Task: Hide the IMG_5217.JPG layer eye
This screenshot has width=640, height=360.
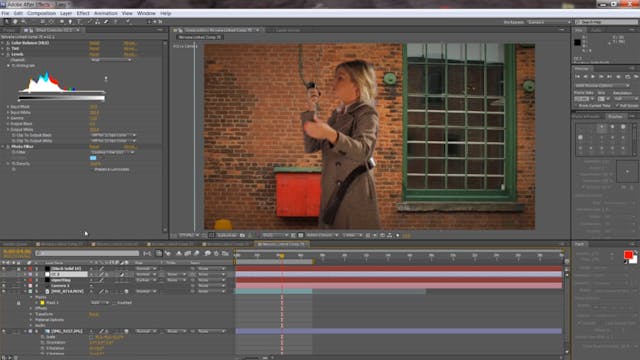Action: click(x=4, y=331)
